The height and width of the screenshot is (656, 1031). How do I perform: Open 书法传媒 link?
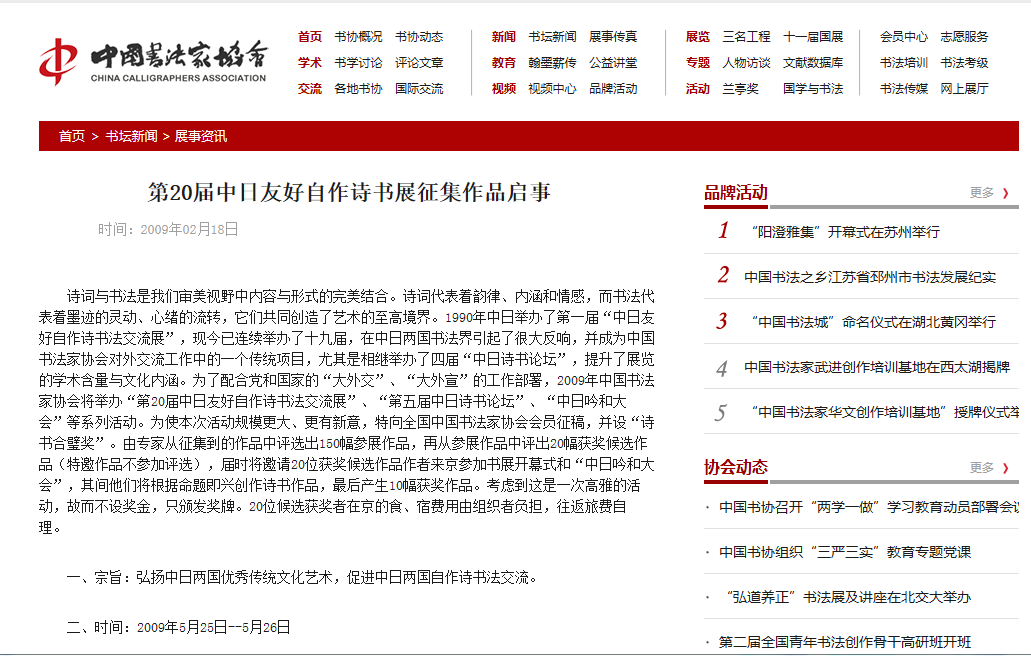tap(903, 89)
